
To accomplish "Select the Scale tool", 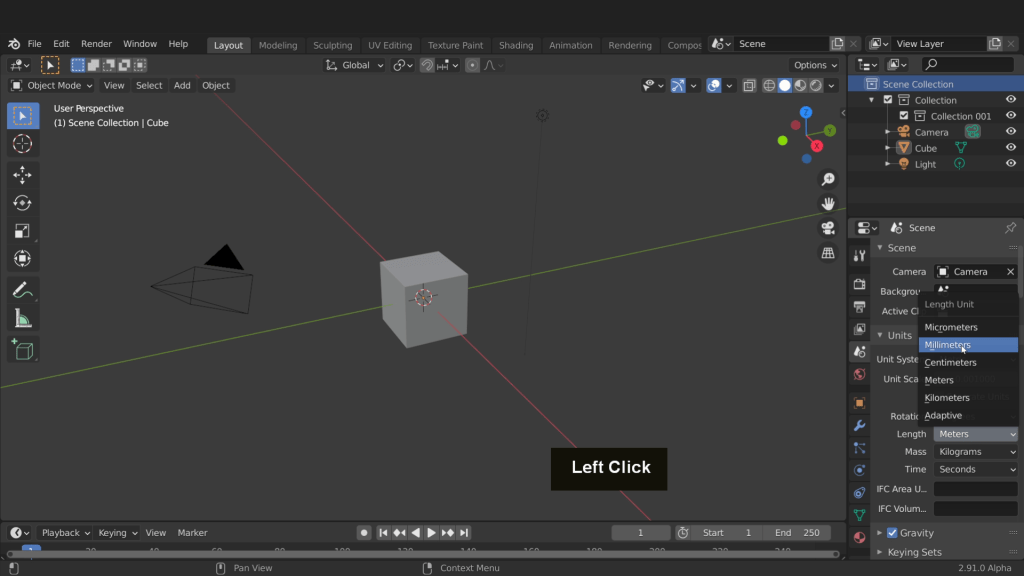I will point(22,231).
